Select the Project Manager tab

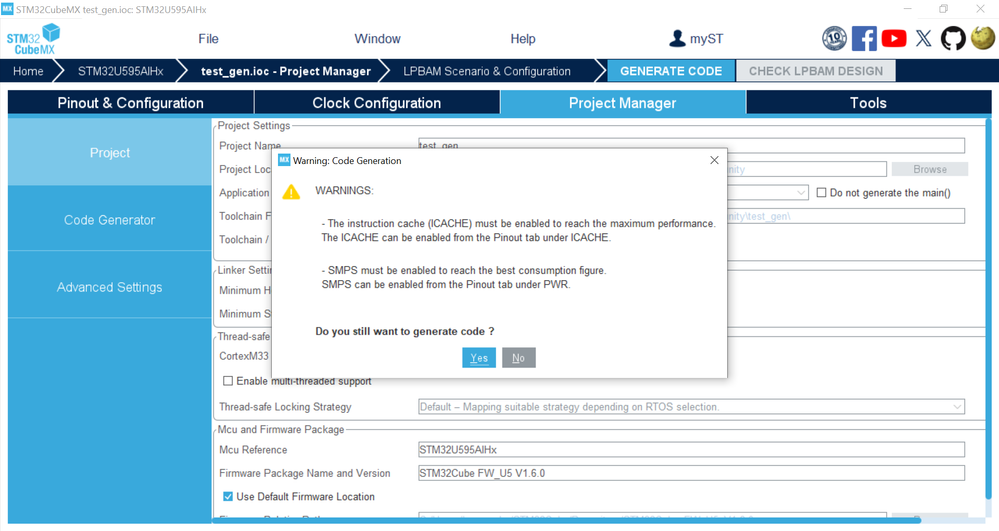(622, 103)
